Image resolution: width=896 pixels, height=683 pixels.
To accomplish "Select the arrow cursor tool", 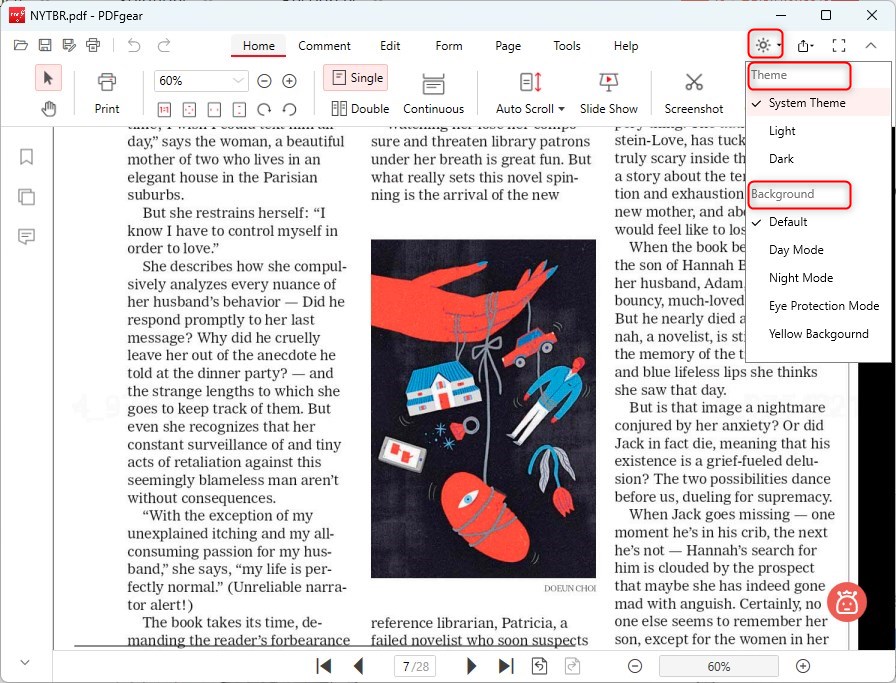I will click(48, 78).
